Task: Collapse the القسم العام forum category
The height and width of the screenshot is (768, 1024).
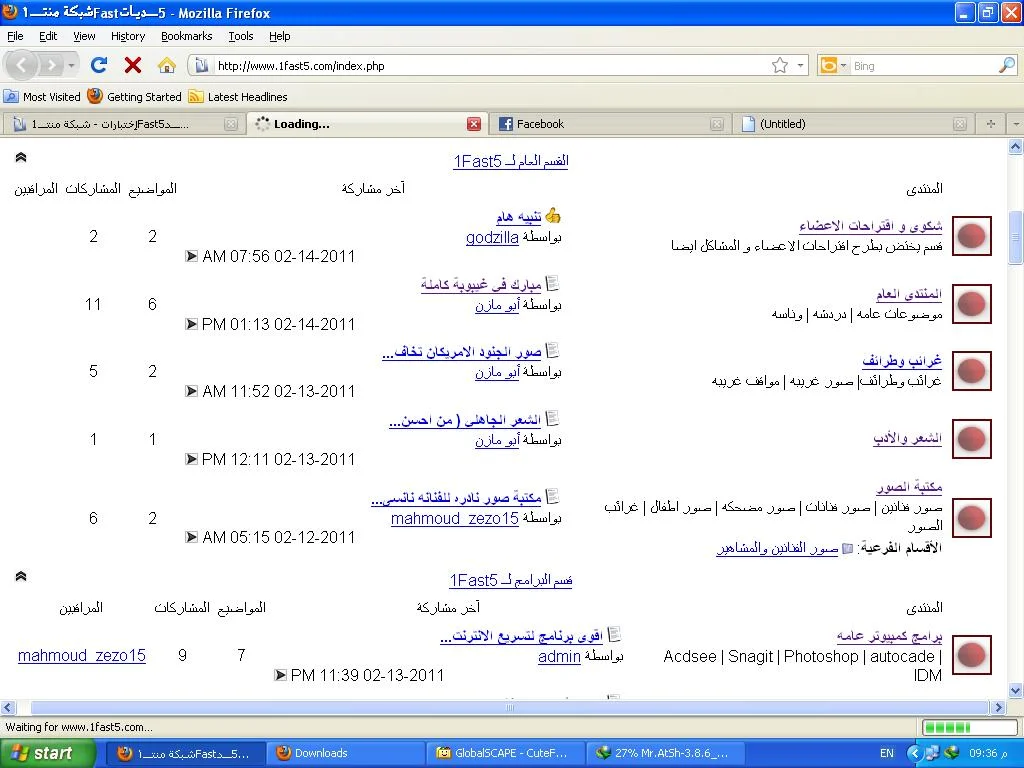Action: [21, 158]
